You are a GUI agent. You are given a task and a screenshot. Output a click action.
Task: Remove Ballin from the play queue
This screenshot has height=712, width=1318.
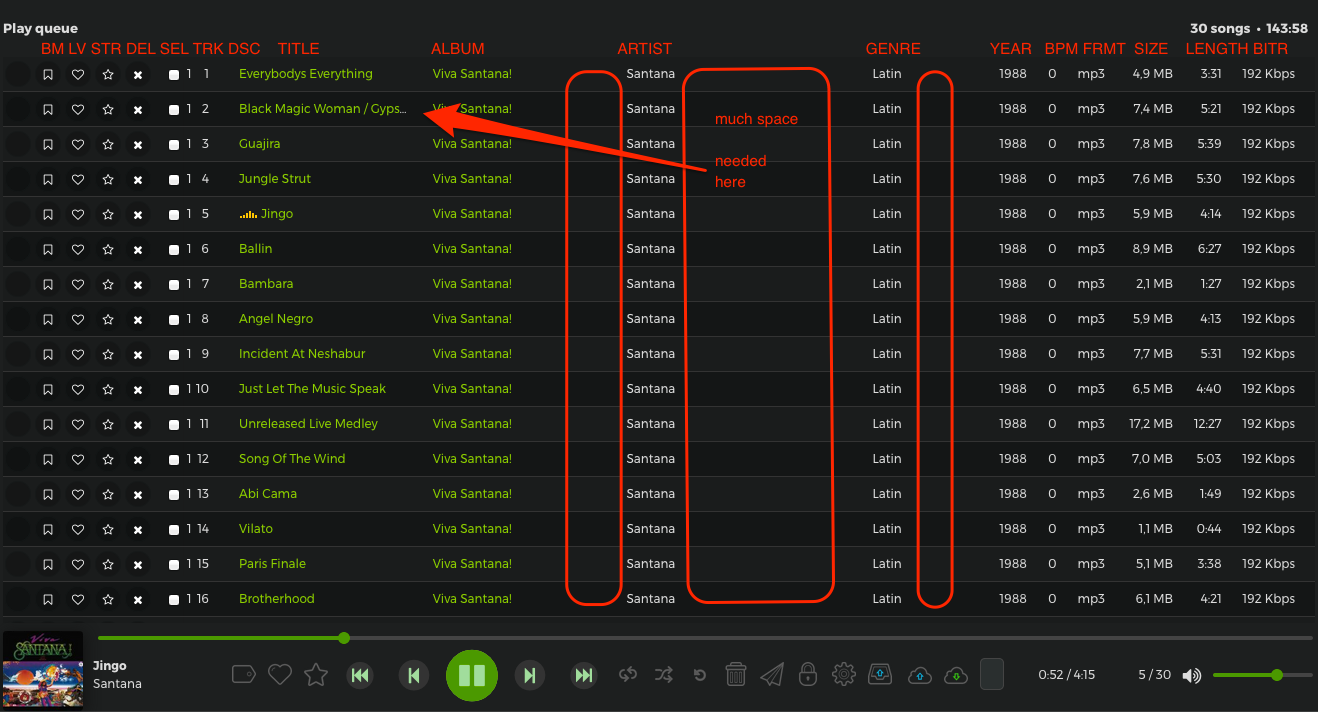[x=138, y=249]
